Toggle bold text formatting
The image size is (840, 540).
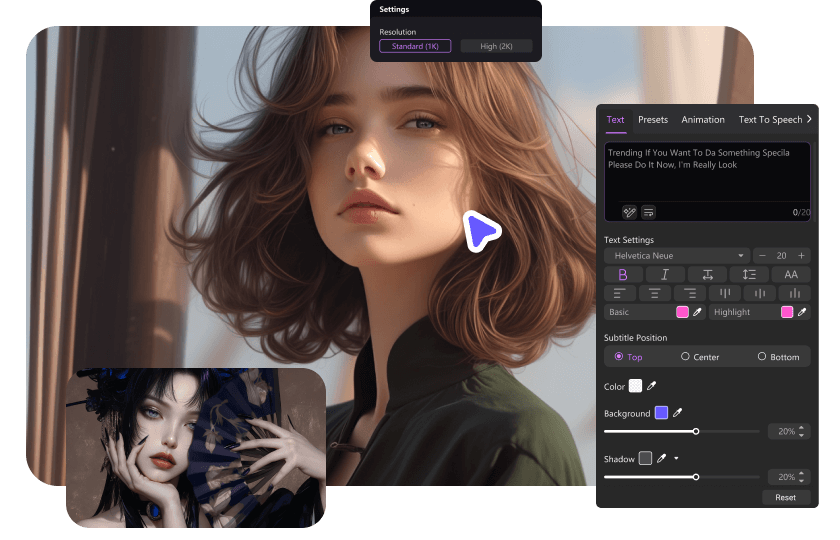(x=624, y=274)
